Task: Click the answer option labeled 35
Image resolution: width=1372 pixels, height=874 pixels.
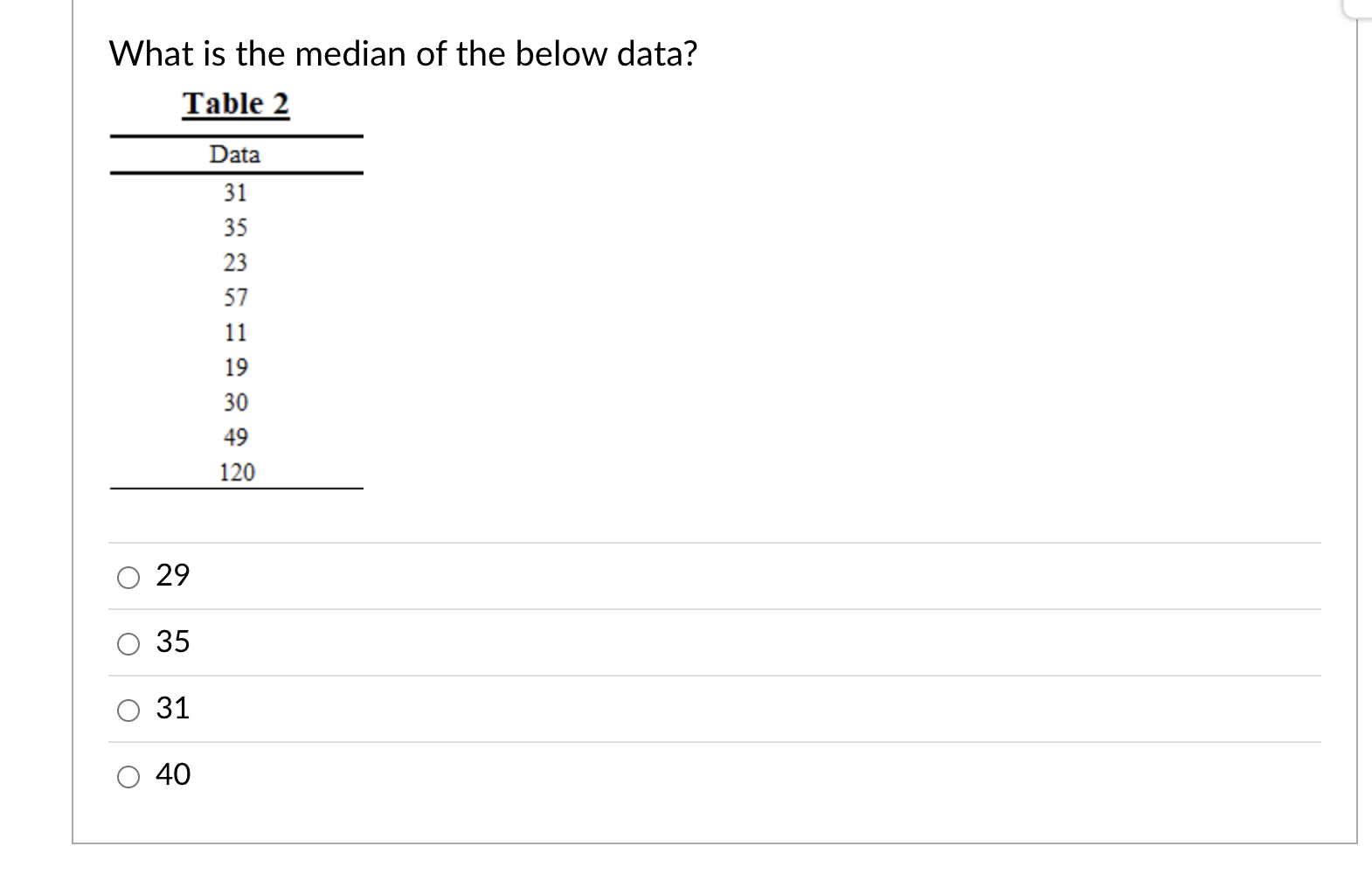Action: [172, 644]
